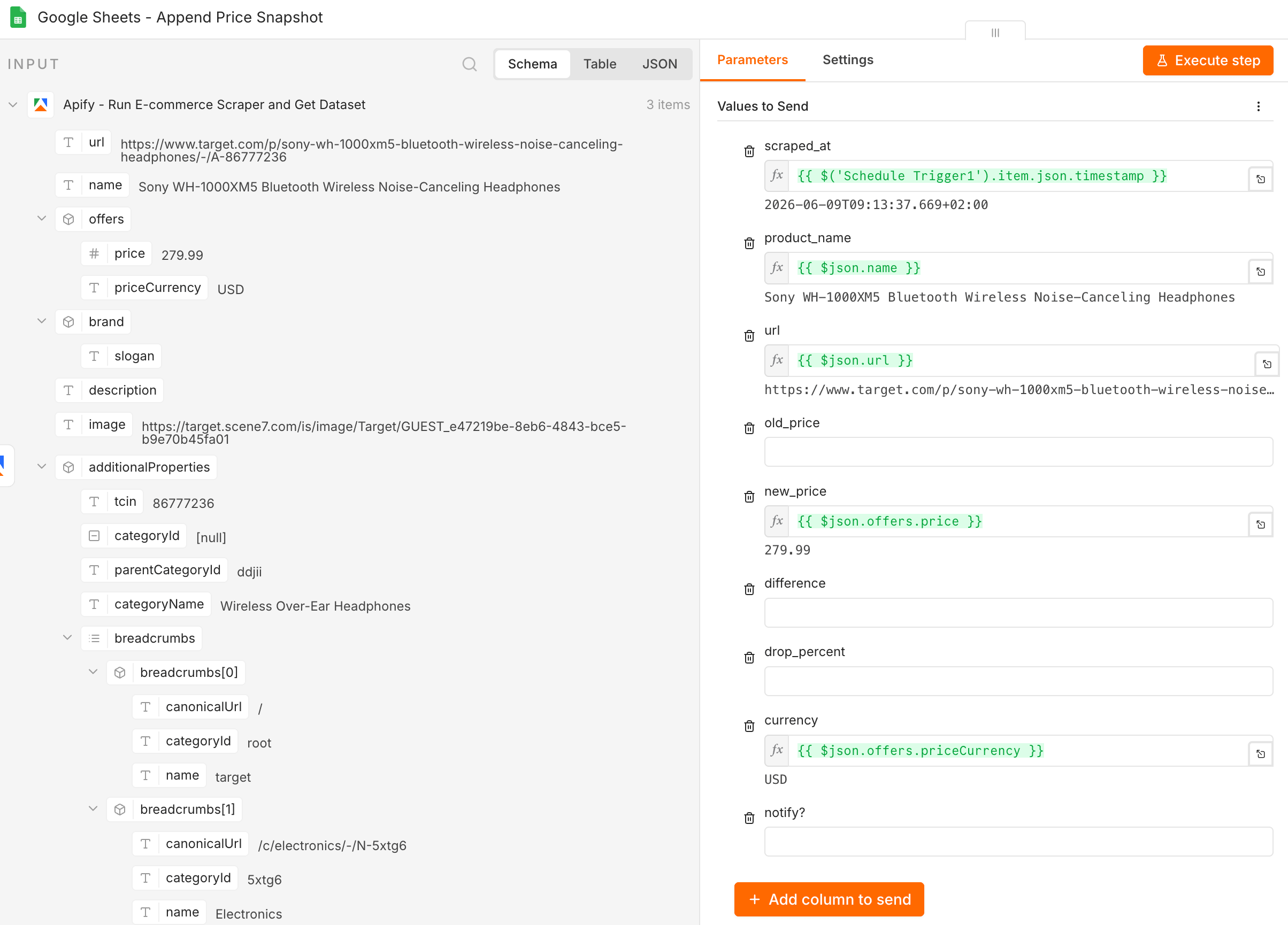The image size is (1288, 925).
Task: Click the Apify node logo icon
Action: click(40, 104)
